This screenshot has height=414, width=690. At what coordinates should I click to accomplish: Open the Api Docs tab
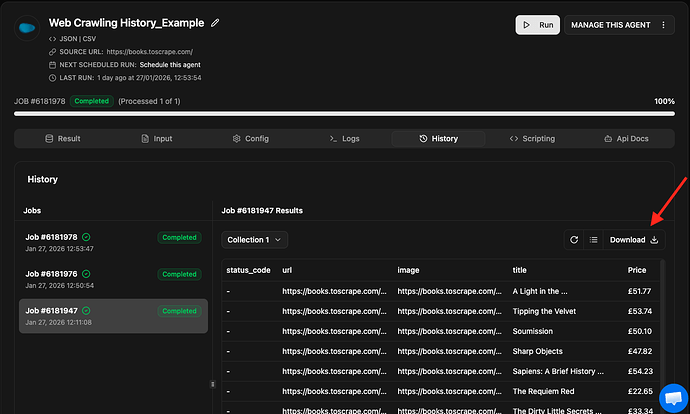point(626,139)
